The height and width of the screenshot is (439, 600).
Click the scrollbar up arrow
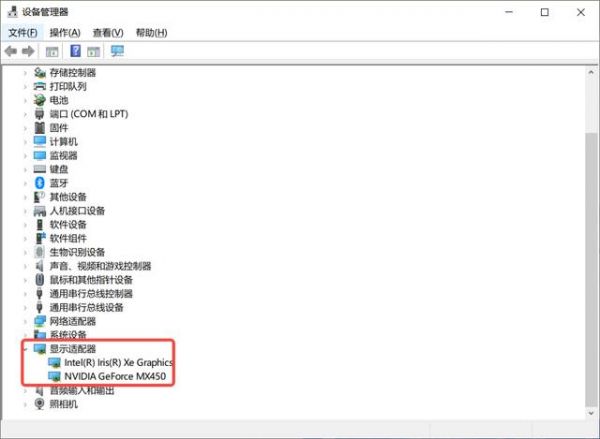(591, 72)
